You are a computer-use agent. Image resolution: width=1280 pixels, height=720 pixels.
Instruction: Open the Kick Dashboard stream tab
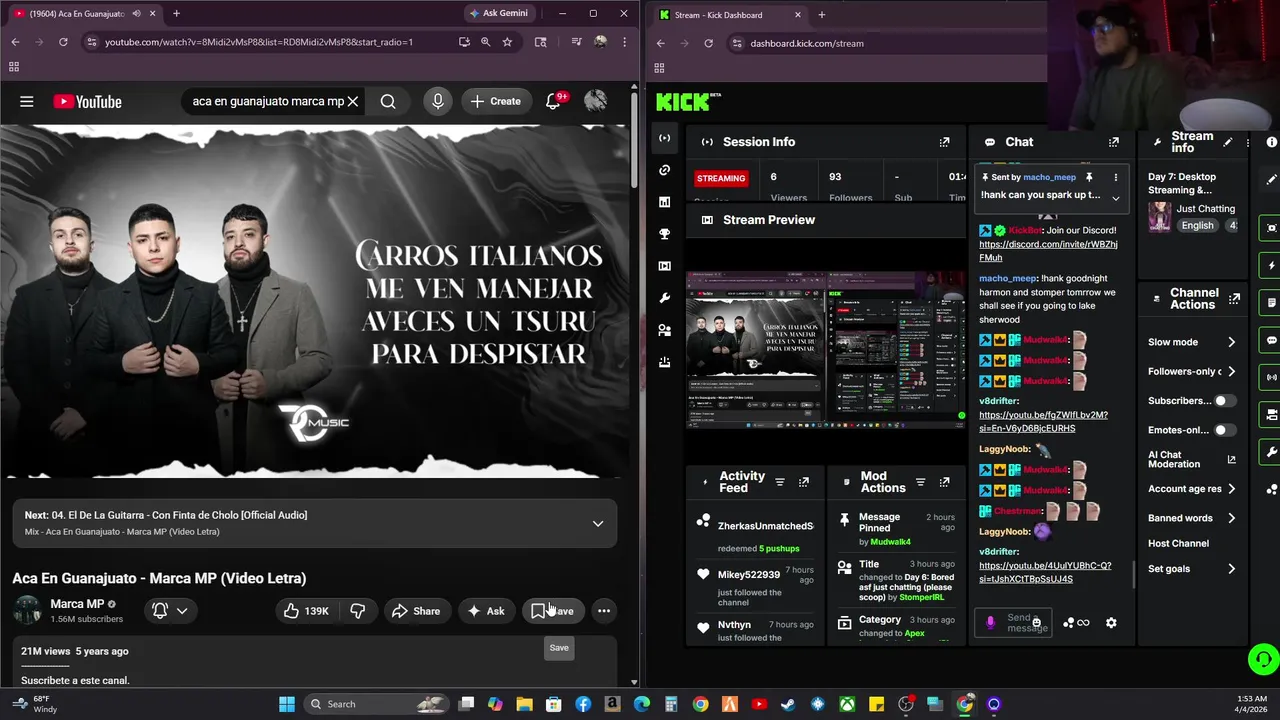click(x=731, y=15)
